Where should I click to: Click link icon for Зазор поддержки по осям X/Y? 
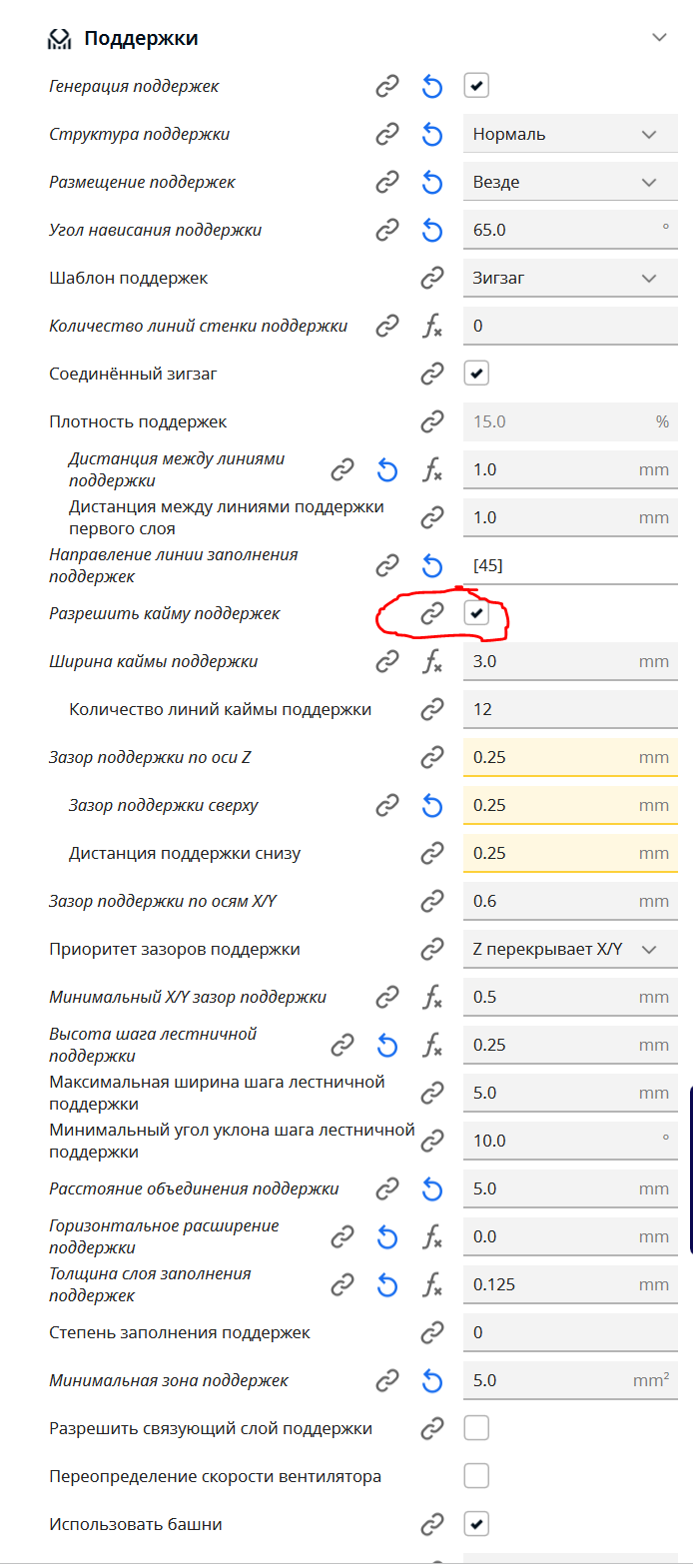click(432, 901)
